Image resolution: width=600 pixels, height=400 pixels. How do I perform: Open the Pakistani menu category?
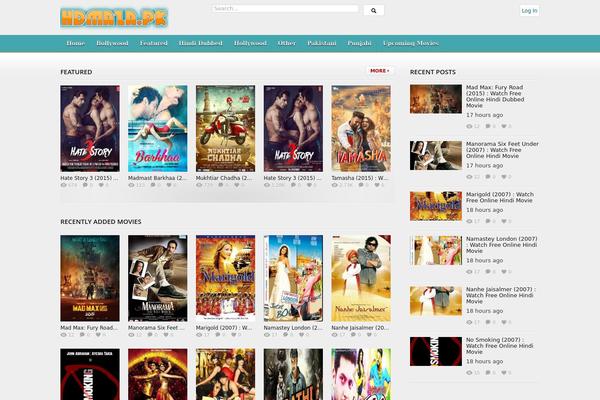click(322, 43)
